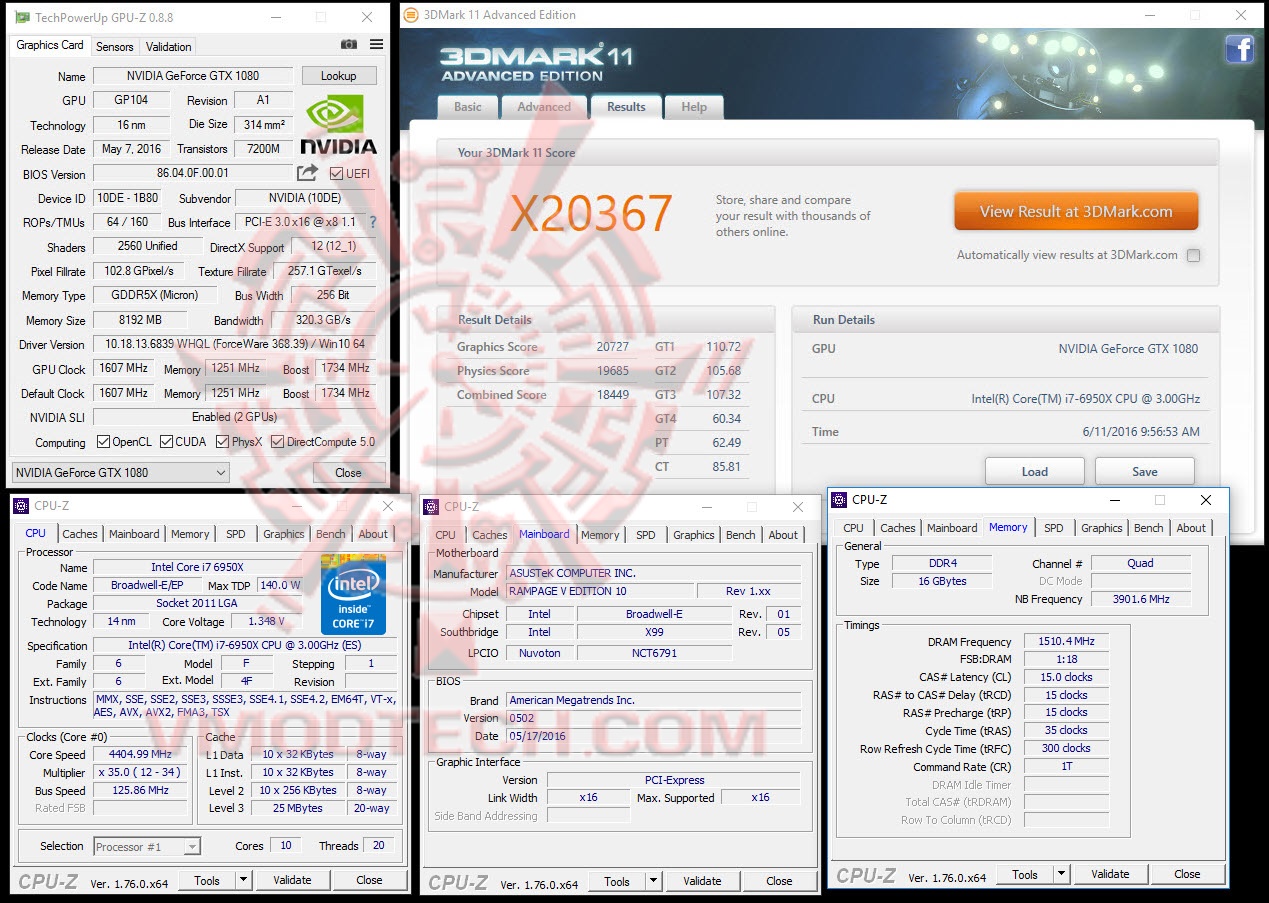Click Validate in CPU-Z CPU window
This screenshot has width=1269, height=903.
tap(292, 880)
